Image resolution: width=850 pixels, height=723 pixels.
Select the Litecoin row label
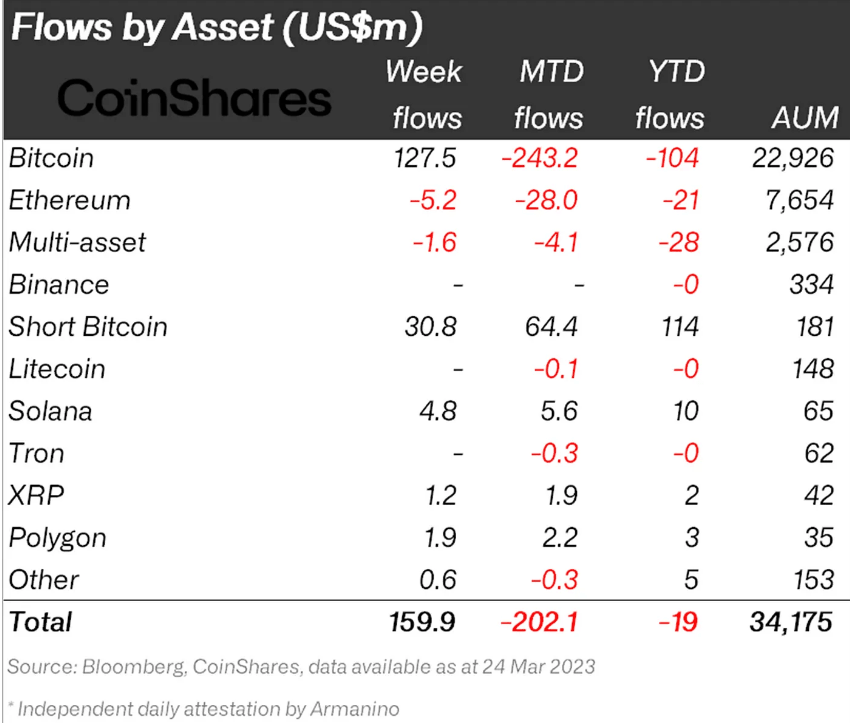57,369
